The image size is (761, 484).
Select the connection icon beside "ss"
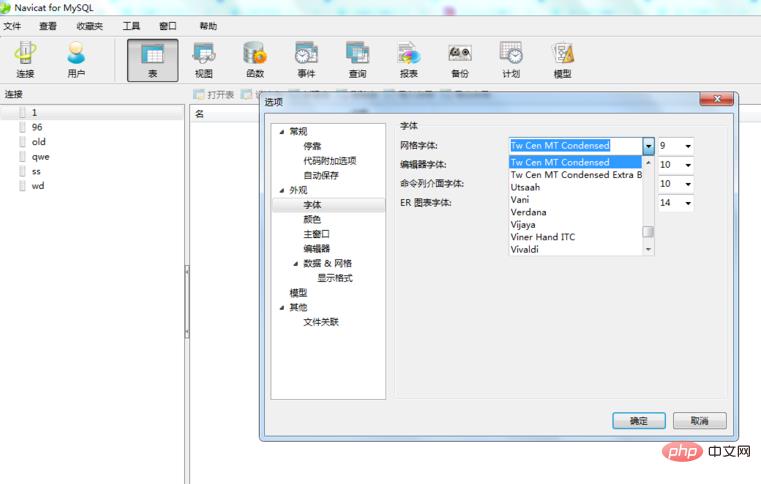[22, 171]
